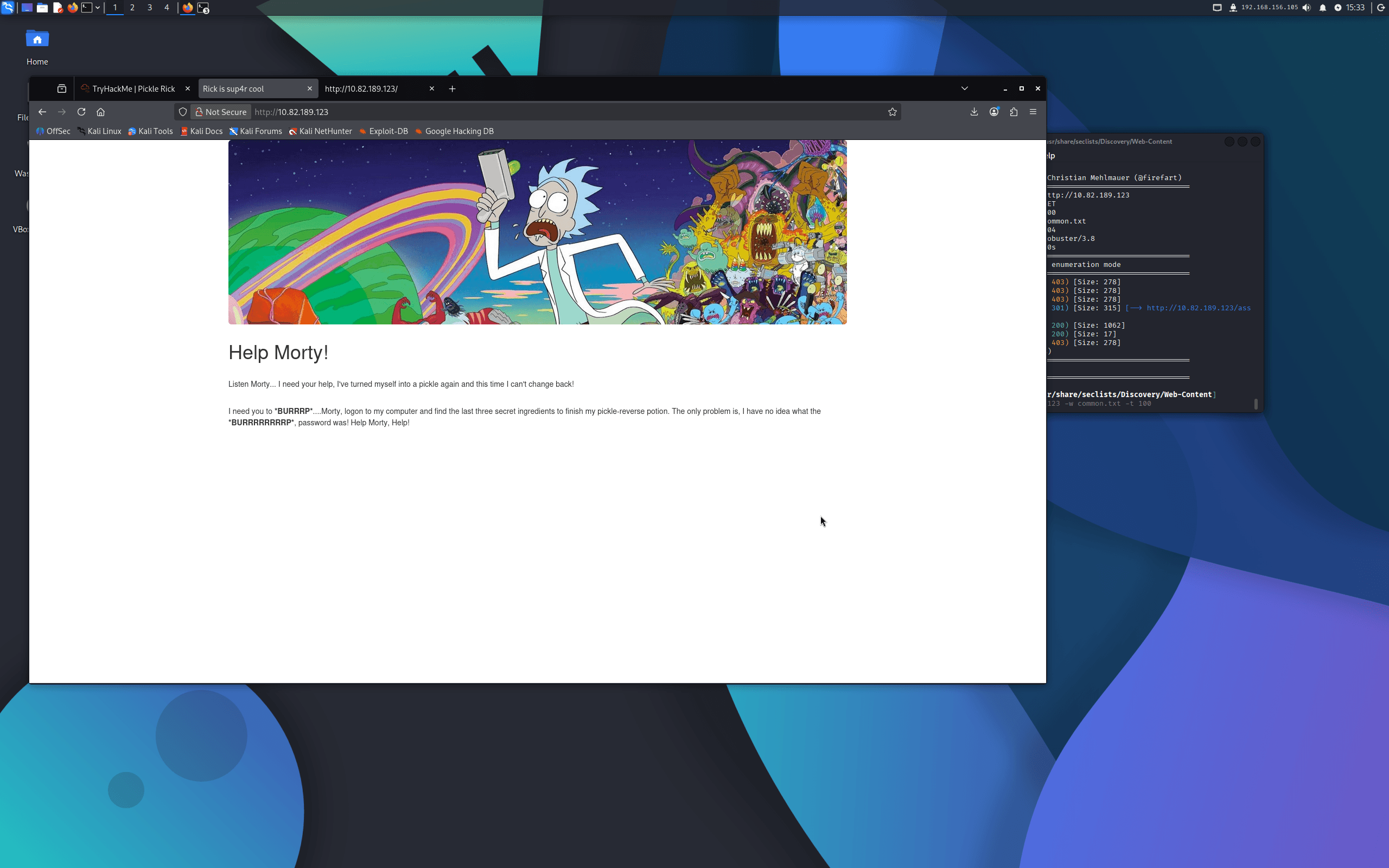Click the Christian Mehlmauer (@firefart) terminal line
This screenshot has height=868, width=1389.
point(1114,178)
